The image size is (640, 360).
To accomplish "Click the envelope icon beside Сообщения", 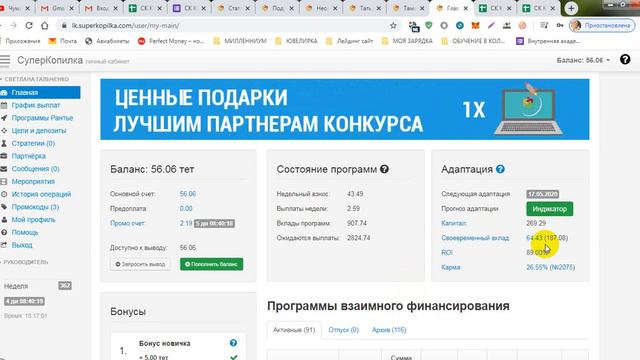I will (x=4, y=169).
